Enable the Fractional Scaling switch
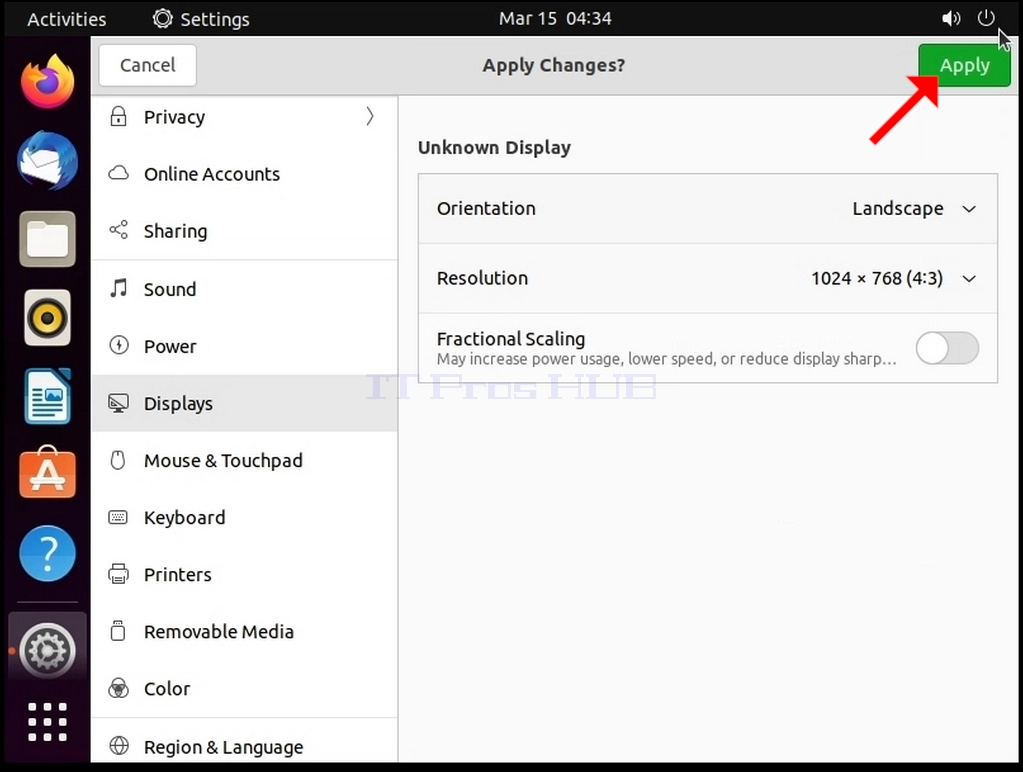This screenshot has height=772, width=1023. tap(947, 348)
